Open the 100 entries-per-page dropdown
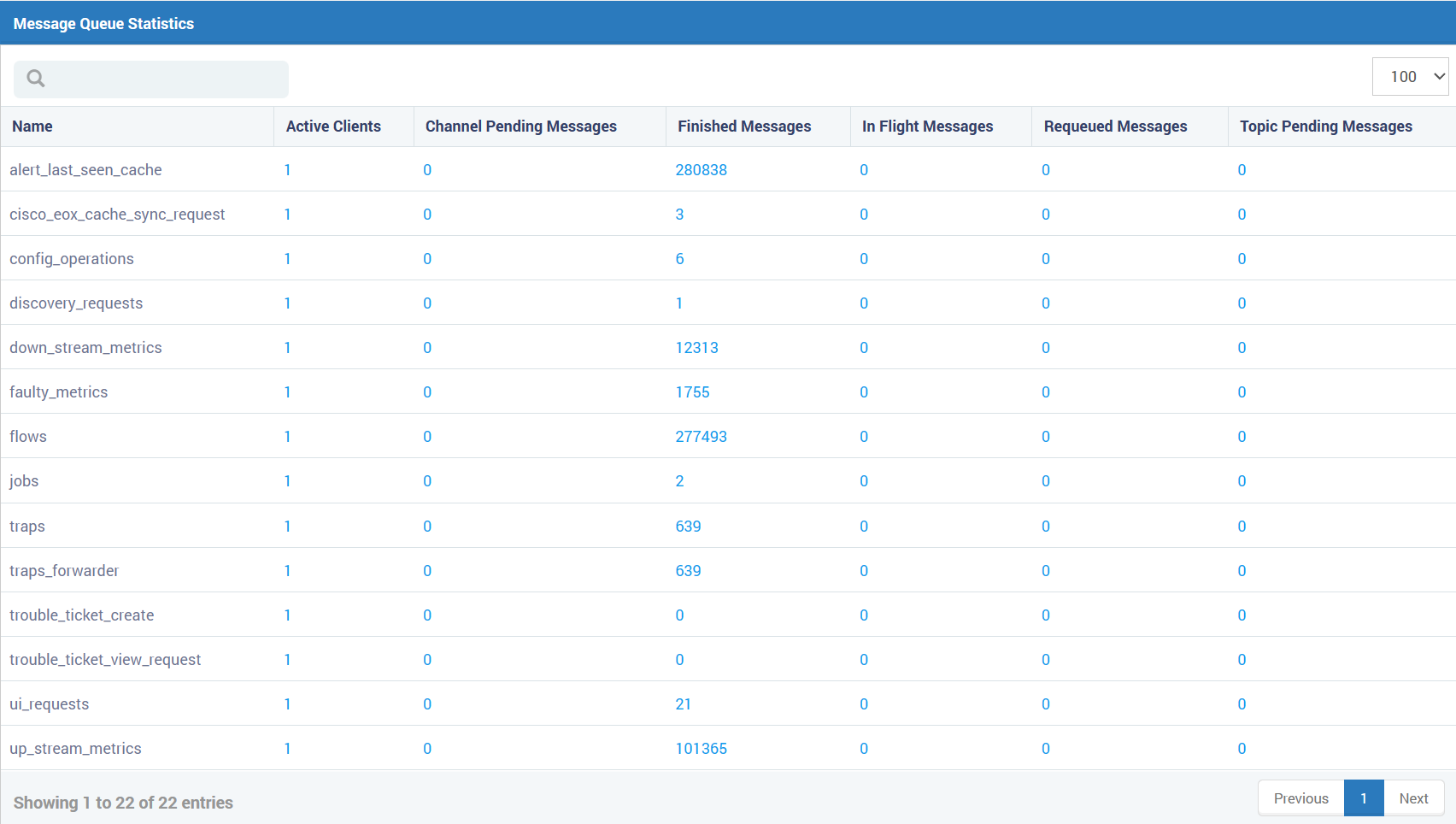Screen dimensions: 1456x824 pos(1411,77)
